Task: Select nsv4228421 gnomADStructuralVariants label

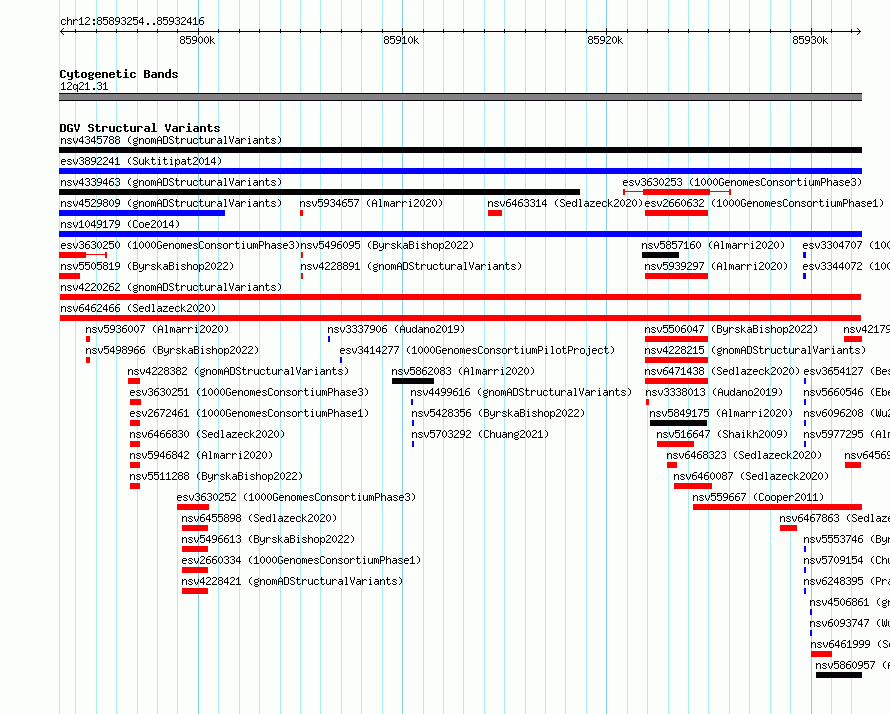Action: 292,581
